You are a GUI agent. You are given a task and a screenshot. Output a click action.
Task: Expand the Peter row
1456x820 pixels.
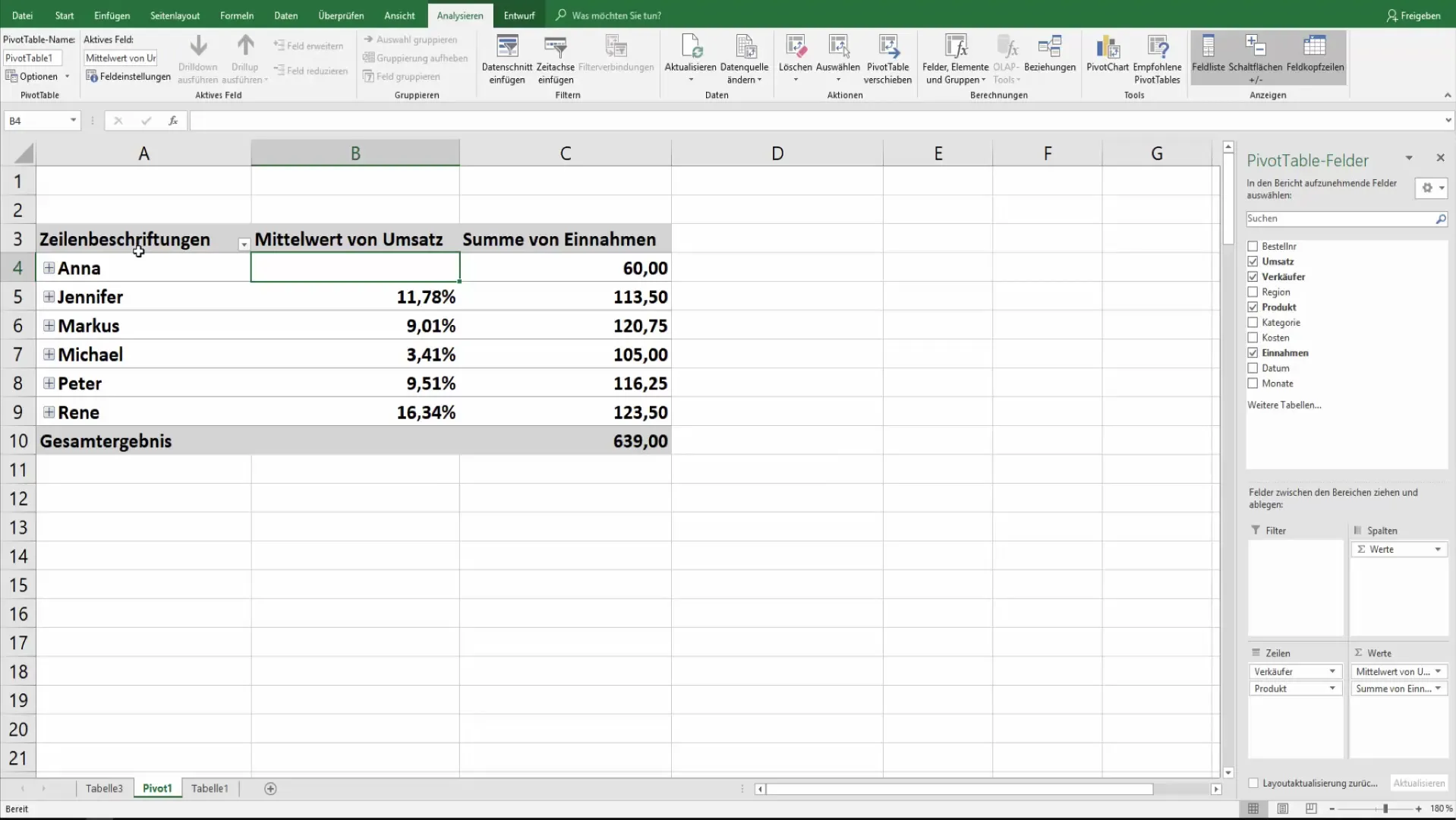[x=49, y=383]
